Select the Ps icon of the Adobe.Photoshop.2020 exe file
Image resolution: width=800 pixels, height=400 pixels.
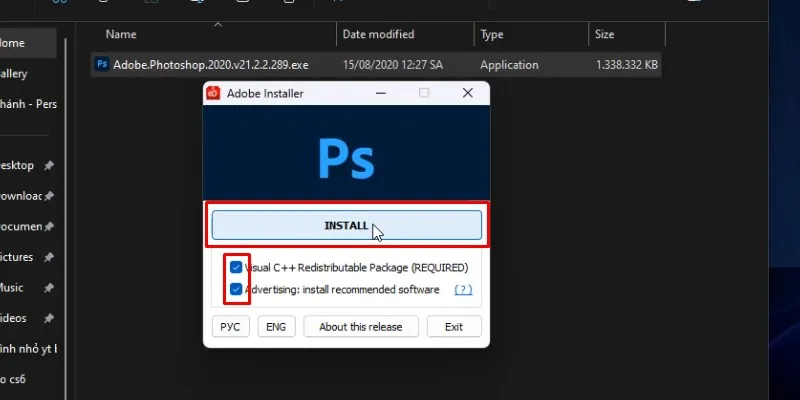click(x=101, y=64)
